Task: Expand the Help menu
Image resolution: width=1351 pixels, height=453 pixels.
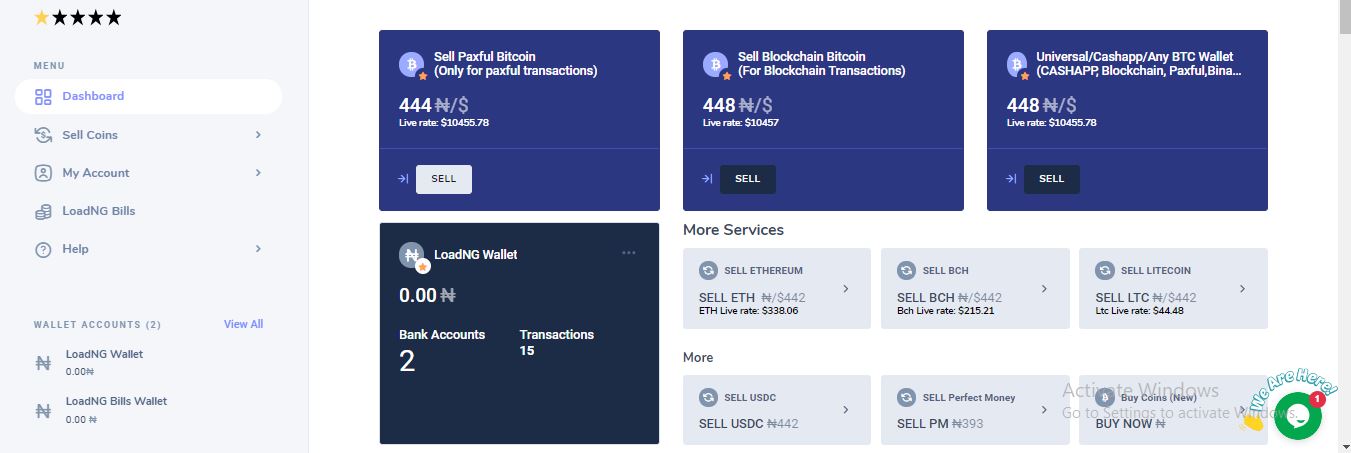Action: click(147, 249)
